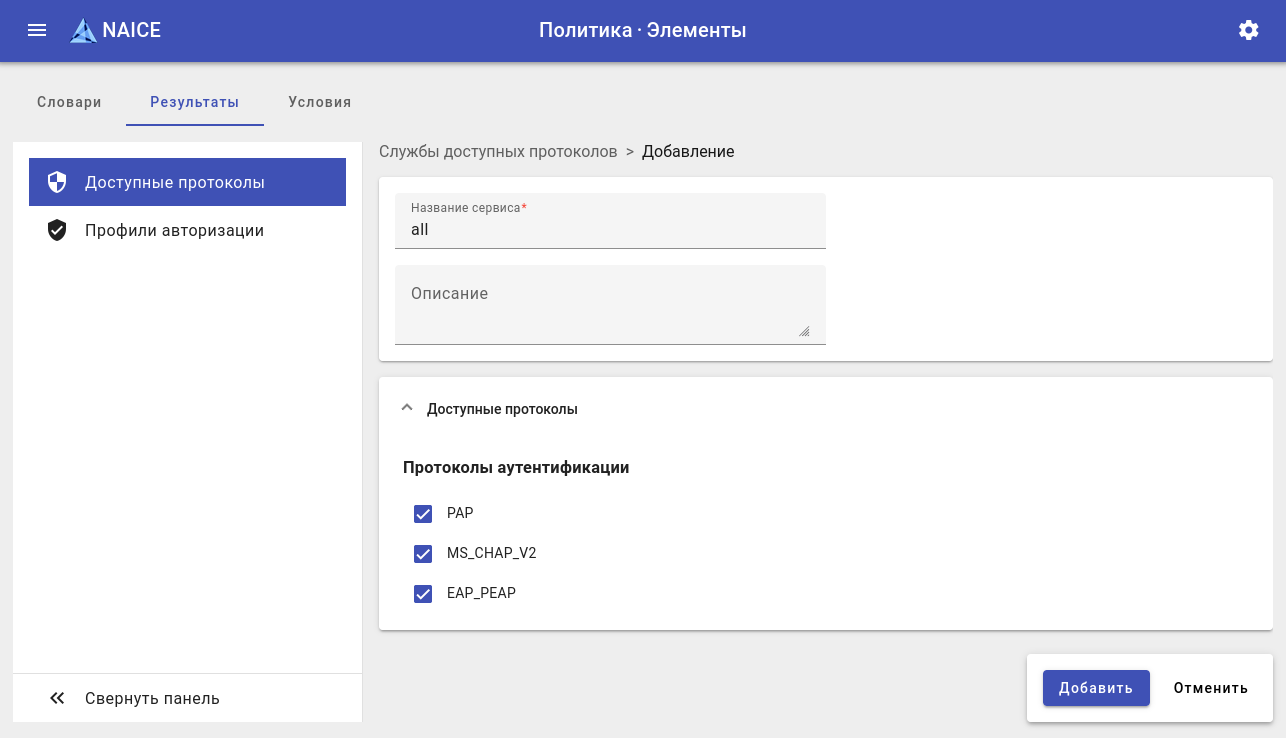Open the Условия tab
The height and width of the screenshot is (738, 1286).
coord(320,102)
